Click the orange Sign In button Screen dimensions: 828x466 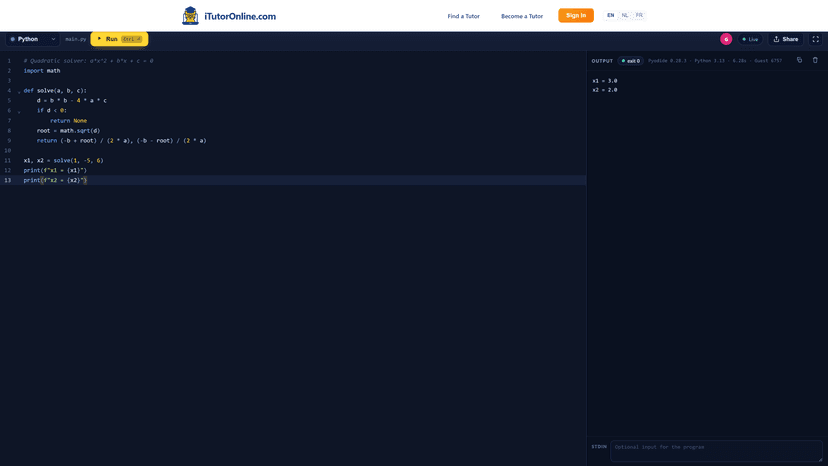pos(576,15)
